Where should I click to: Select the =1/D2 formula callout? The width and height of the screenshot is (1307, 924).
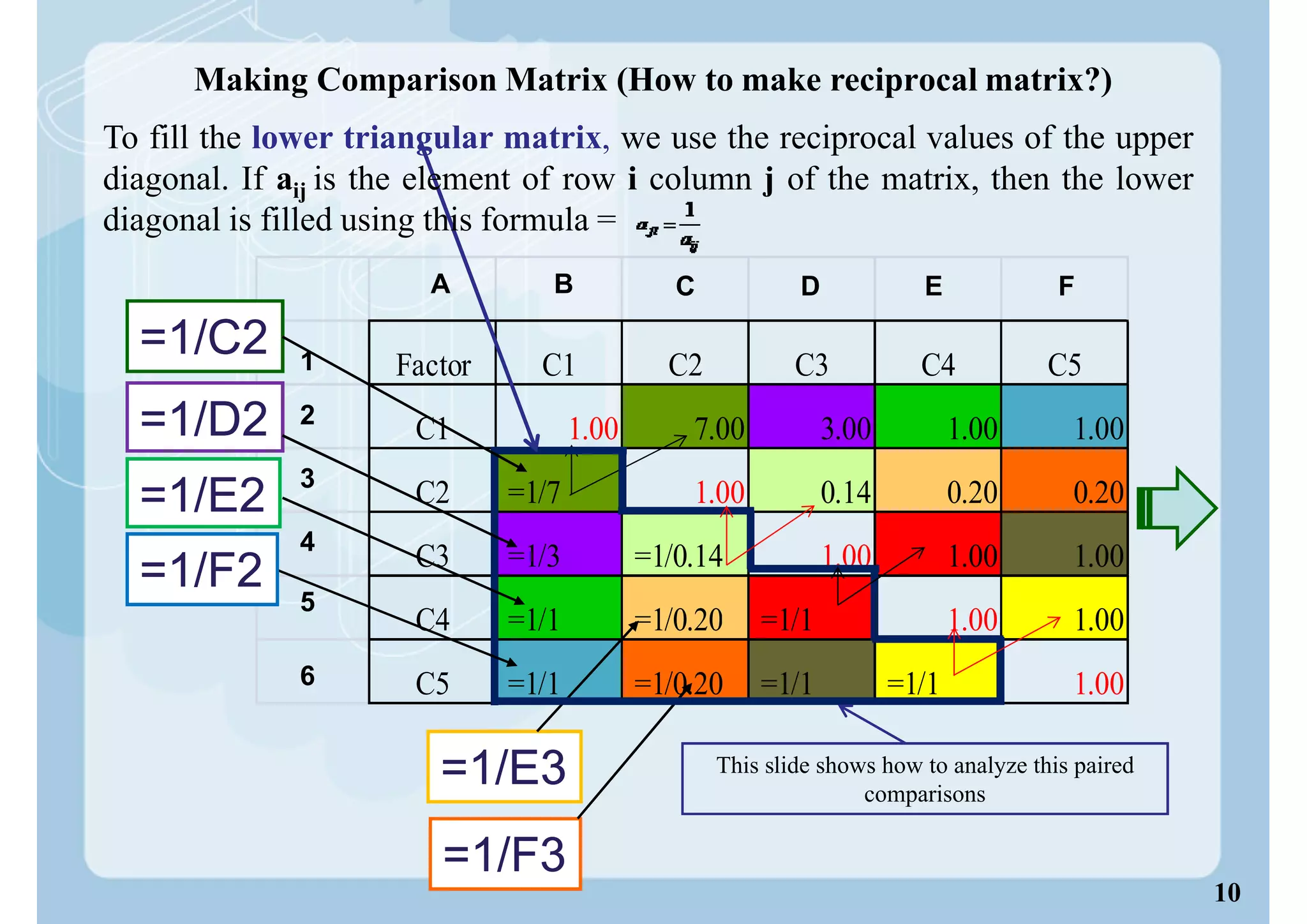click(205, 417)
